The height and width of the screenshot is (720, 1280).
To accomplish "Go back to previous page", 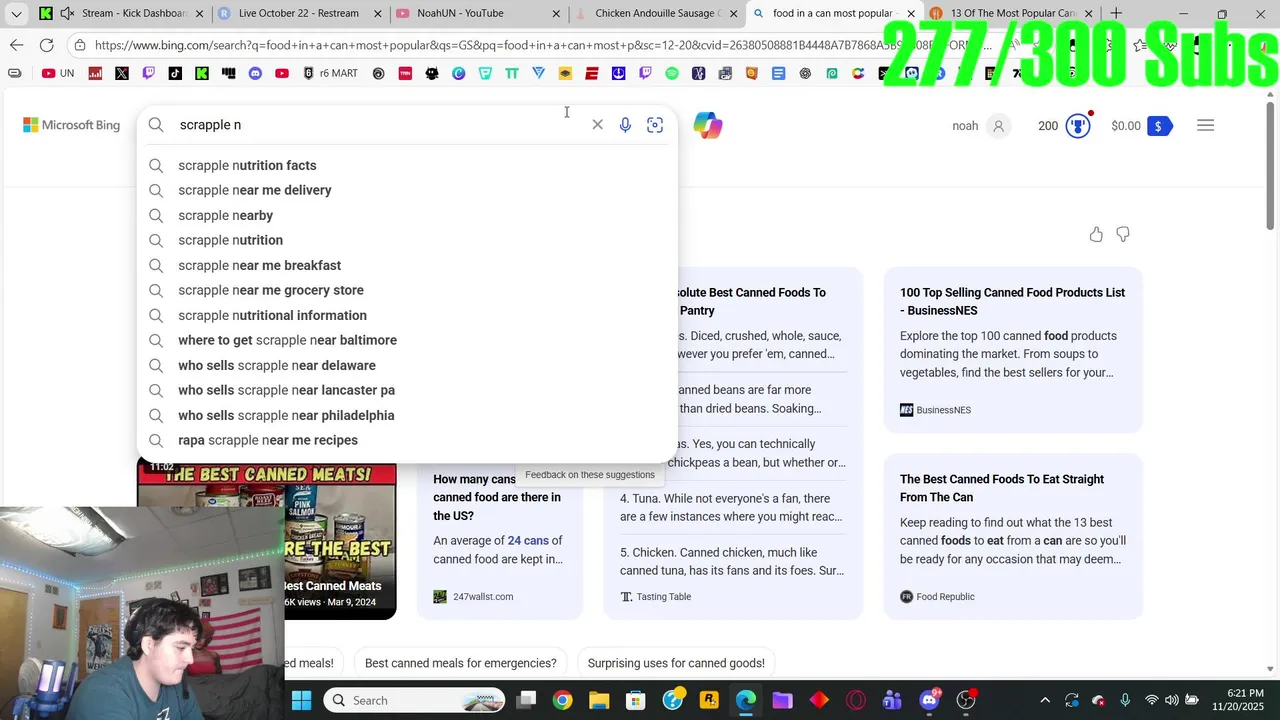I will tap(16, 45).
